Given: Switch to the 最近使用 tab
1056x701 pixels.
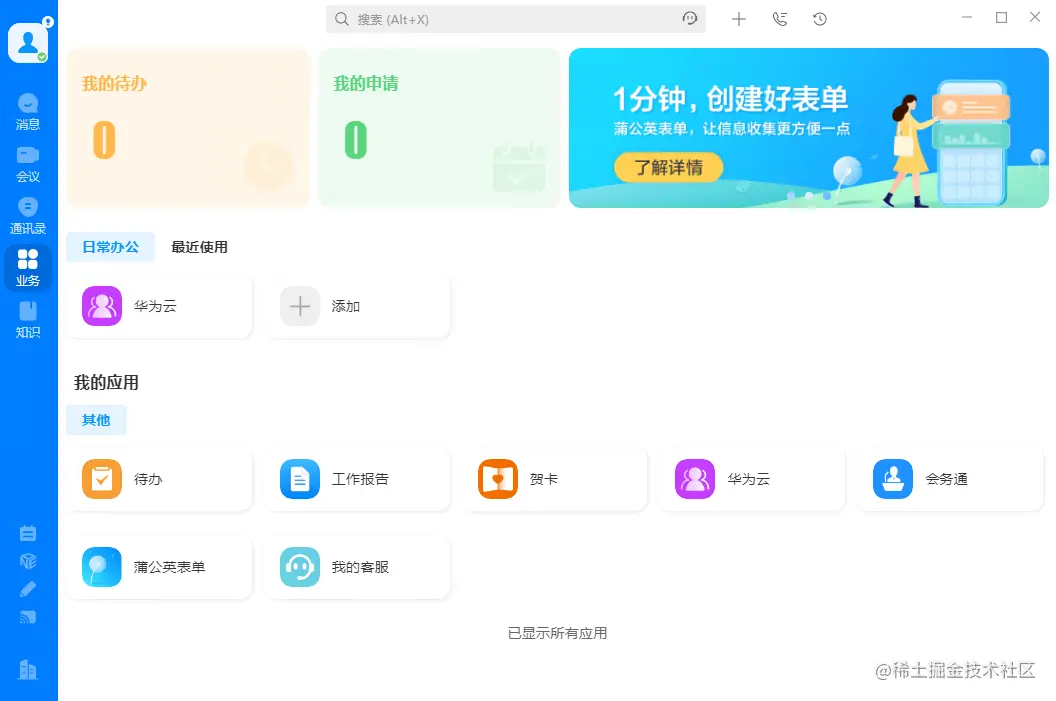Looking at the screenshot, I should tap(198, 247).
